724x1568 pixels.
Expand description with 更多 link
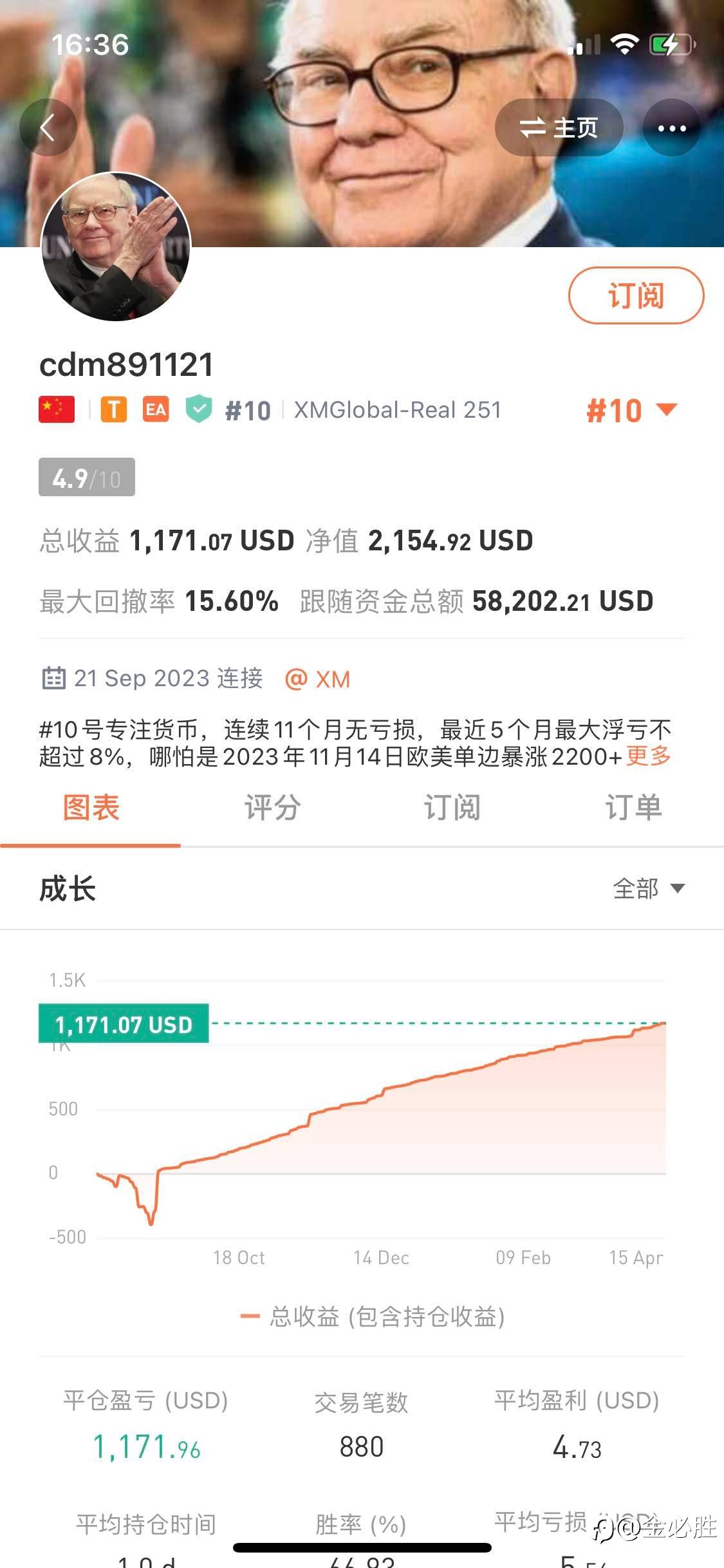point(648,756)
